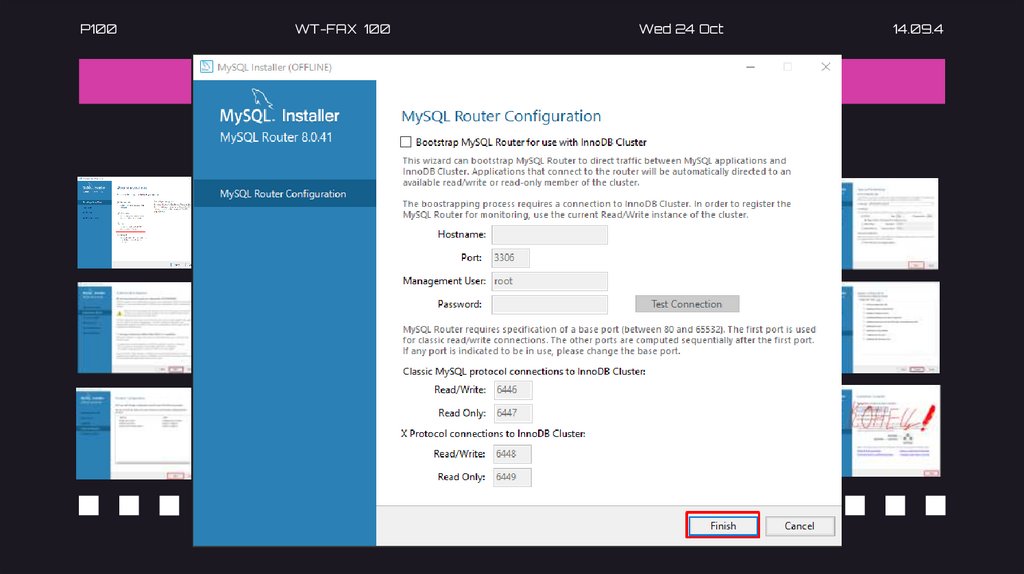
Task: Click the MySQL Installer title bar icon
Action: tap(206, 67)
